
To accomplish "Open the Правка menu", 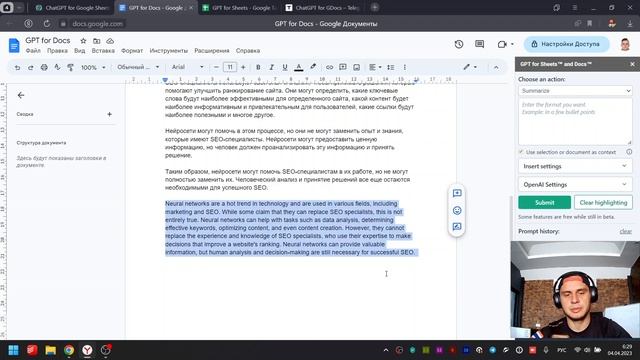I will 57,51.
